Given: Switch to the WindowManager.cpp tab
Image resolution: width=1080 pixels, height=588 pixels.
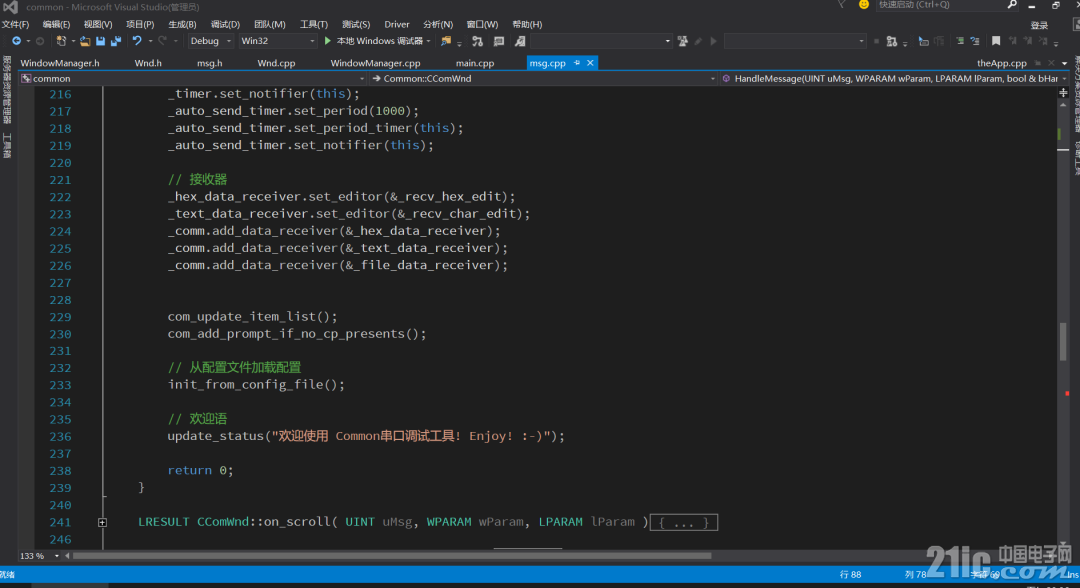Looking at the screenshot, I should pos(375,63).
